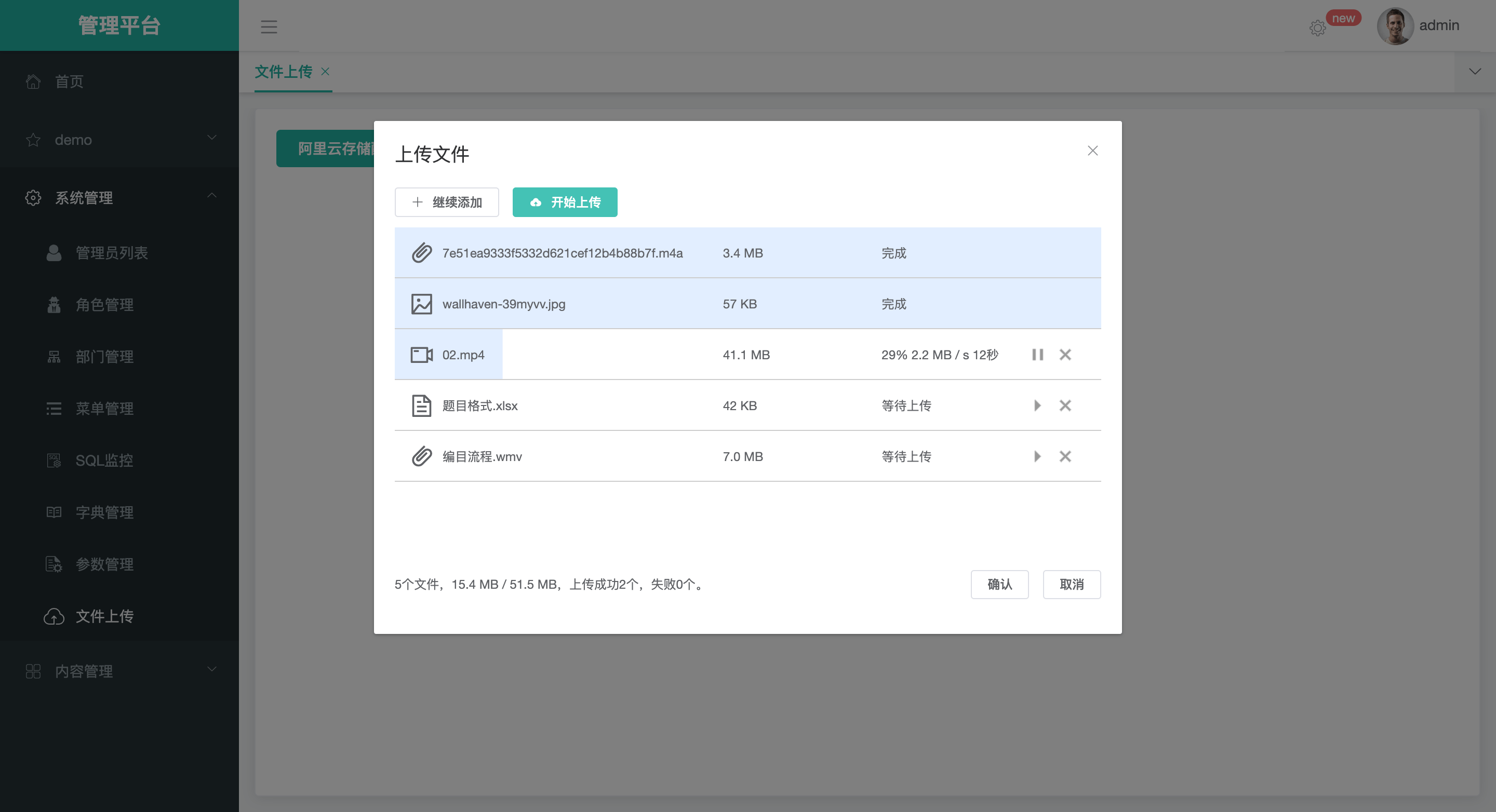Click the paperclip icon of m4a file
1496x812 pixels.
(x=422, y=253)
